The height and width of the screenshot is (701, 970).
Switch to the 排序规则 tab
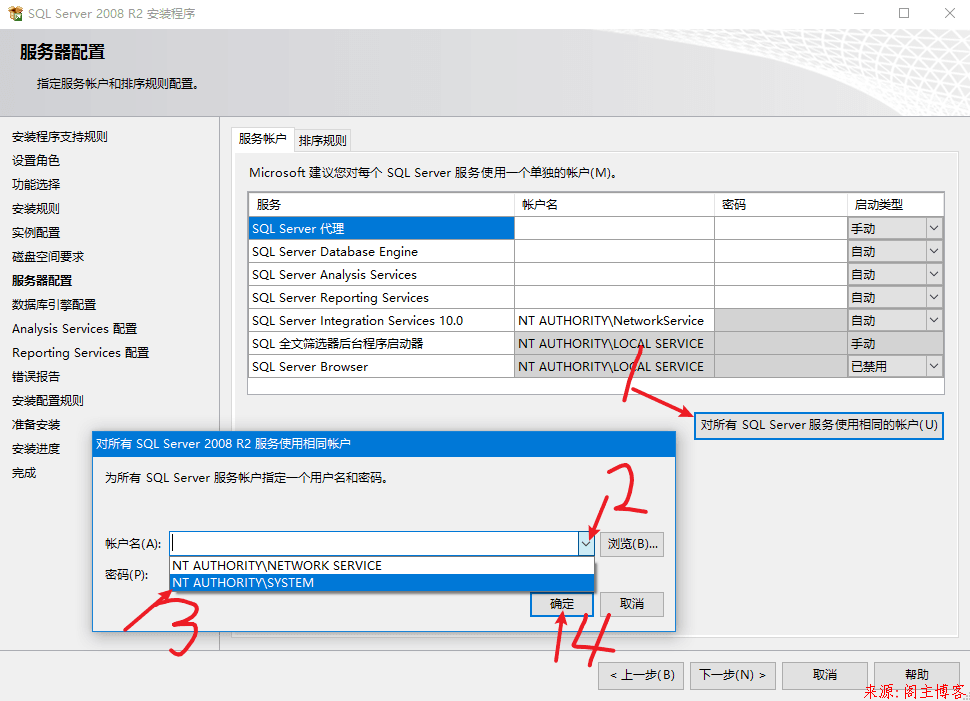coord(322,140)
